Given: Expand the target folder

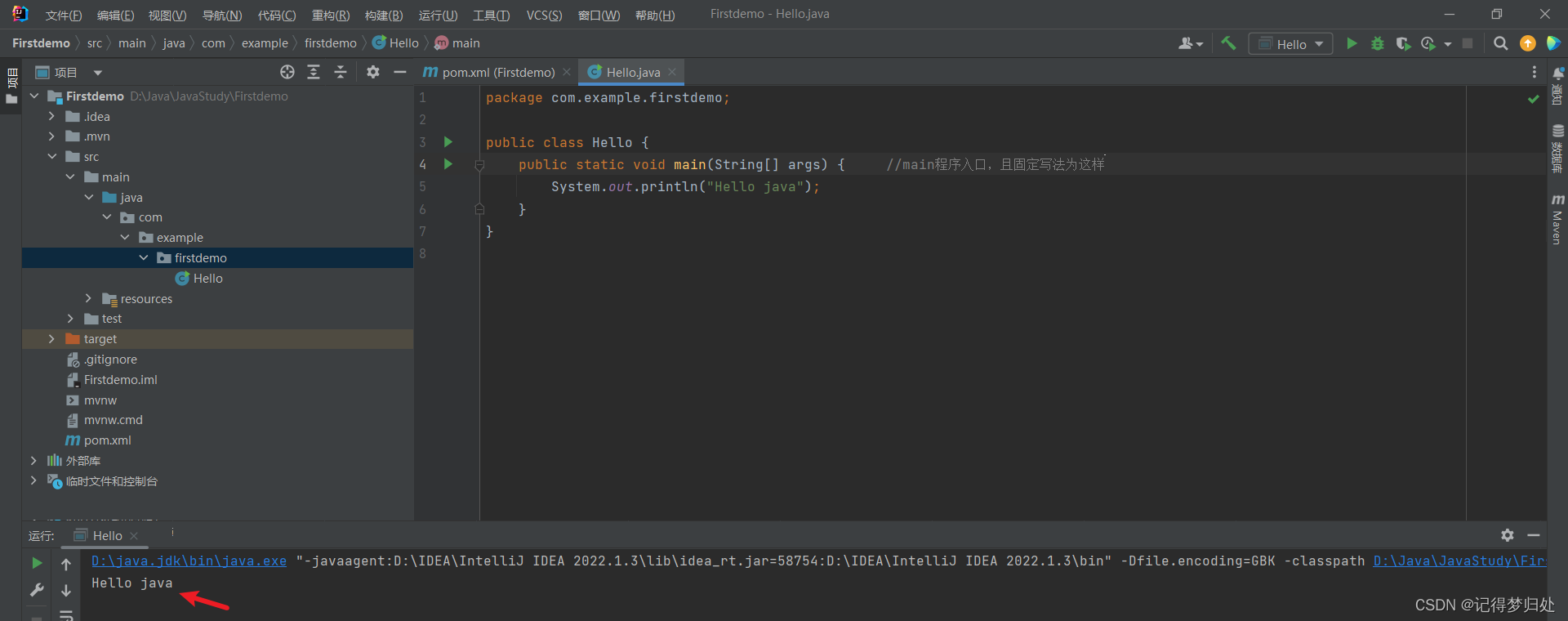Looking at the screenshot, I should [x=51, y=339].
